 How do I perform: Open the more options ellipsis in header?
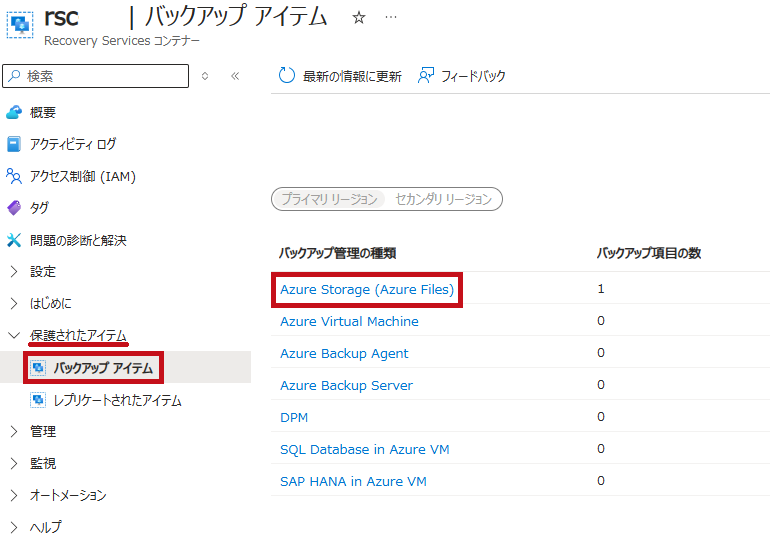point(391,17)
